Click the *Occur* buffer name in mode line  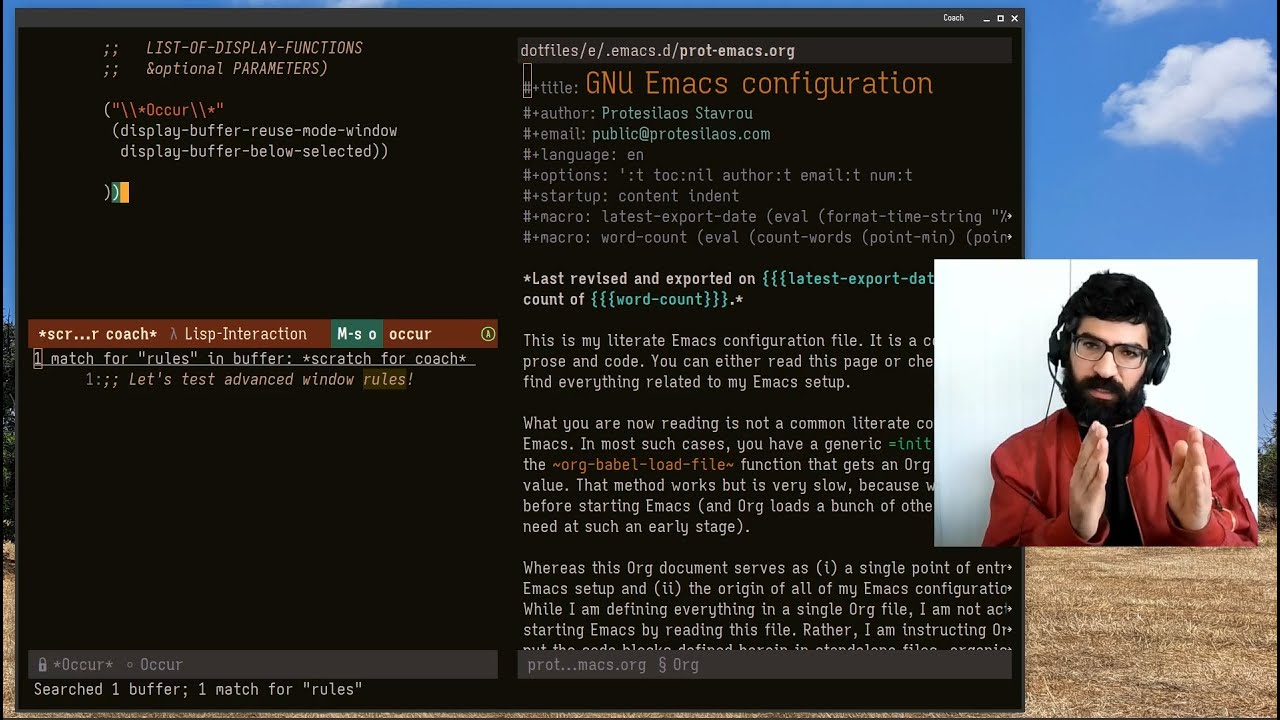click(84, 664)
